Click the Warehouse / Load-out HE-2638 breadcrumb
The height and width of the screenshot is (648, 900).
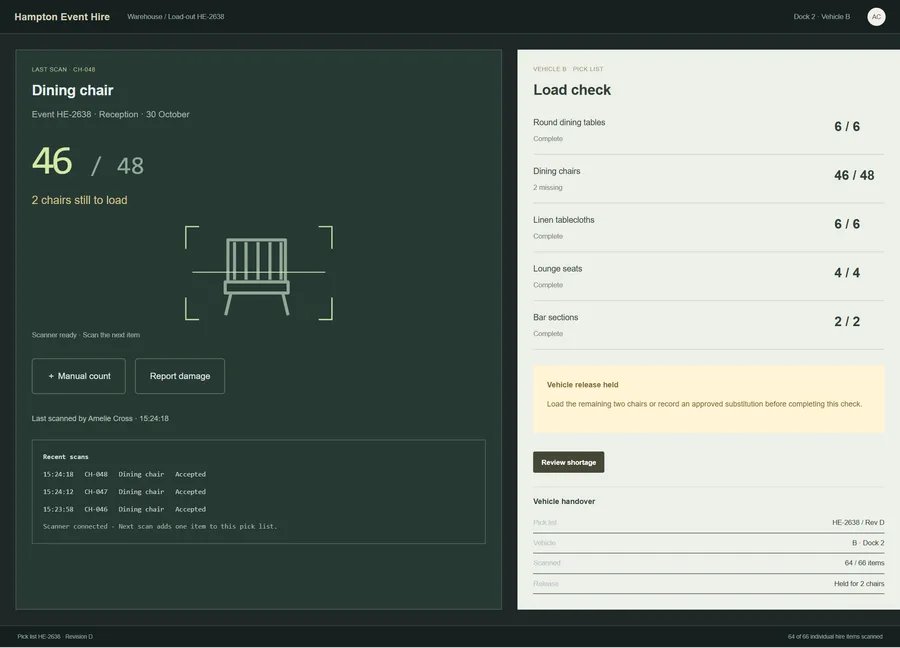pyautogui.click(x=176, y=17)
